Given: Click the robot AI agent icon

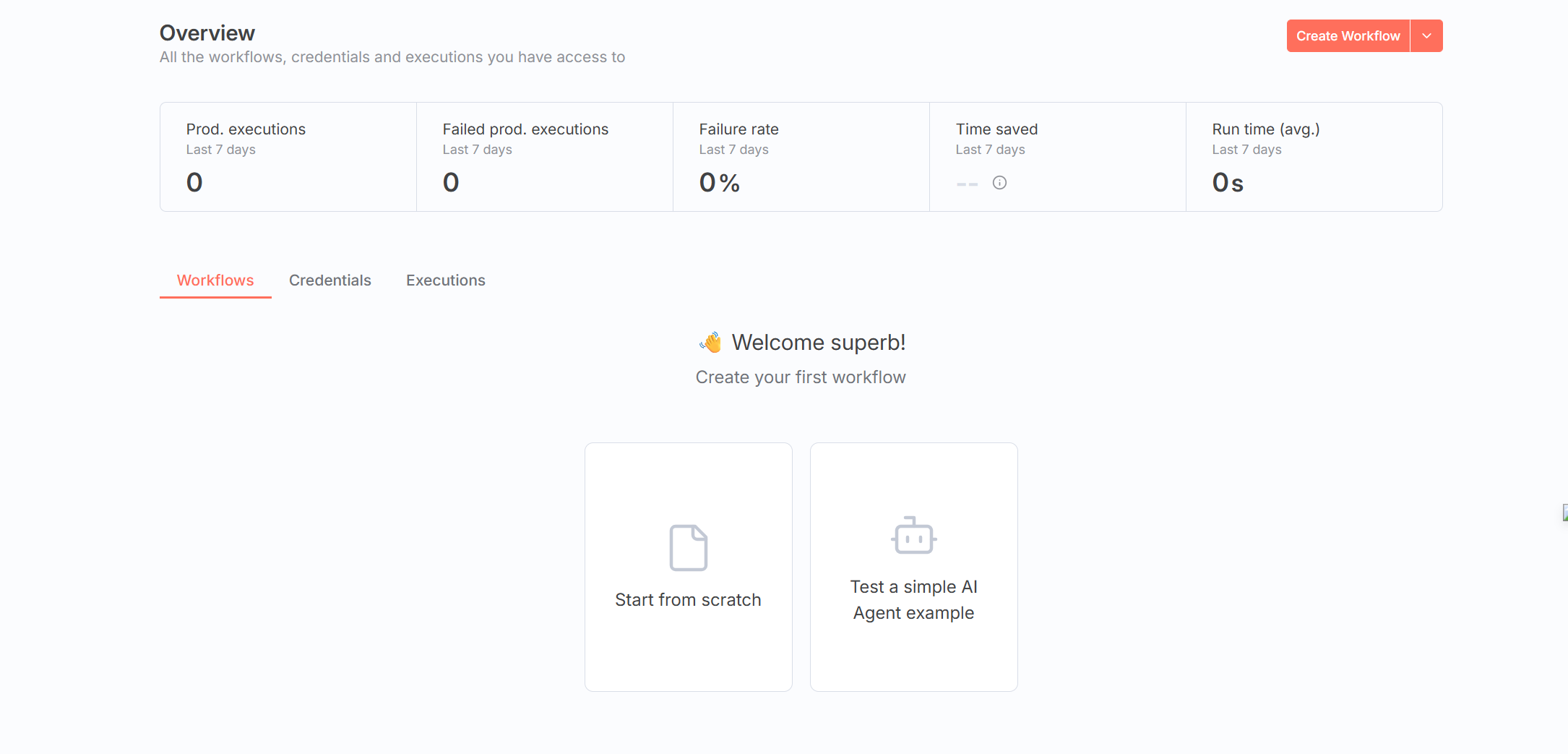Looking at the screenshot, I should click(x=914, y=535).
